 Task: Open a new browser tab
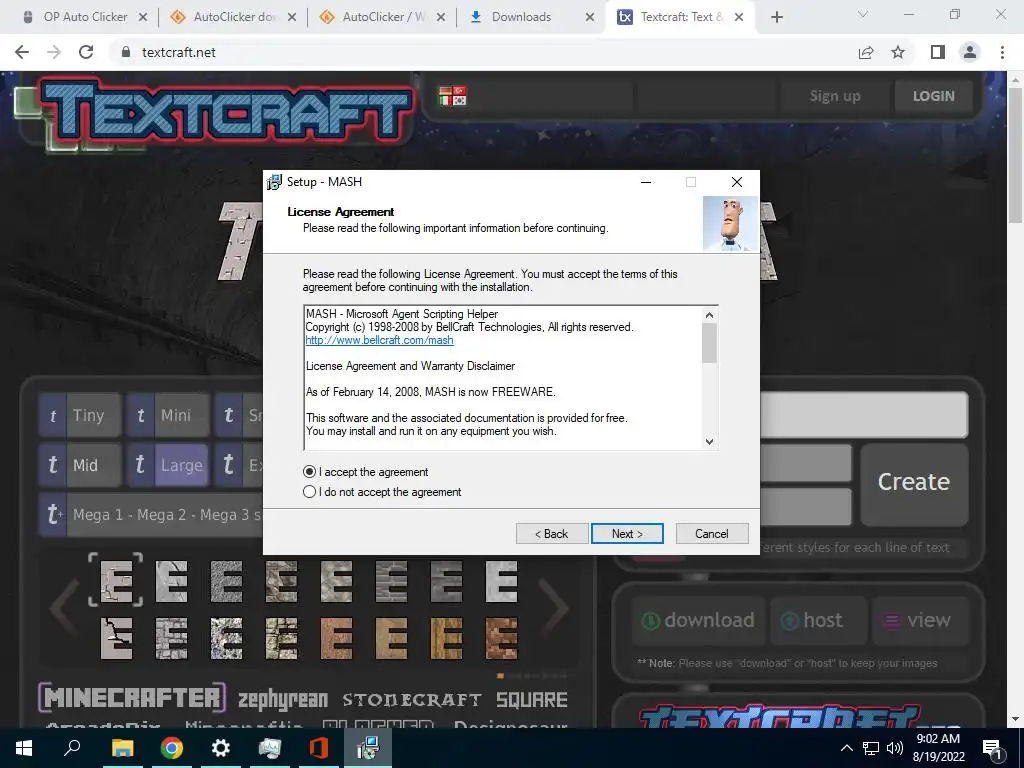coord(776,17)
